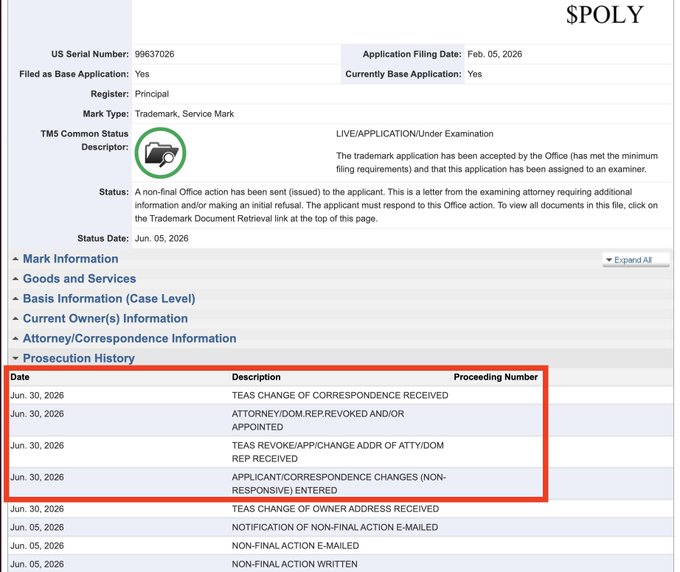Expand Current Owner(s) Information section
The width and height of the screenshot is (680, 572).
click(105, 319)
